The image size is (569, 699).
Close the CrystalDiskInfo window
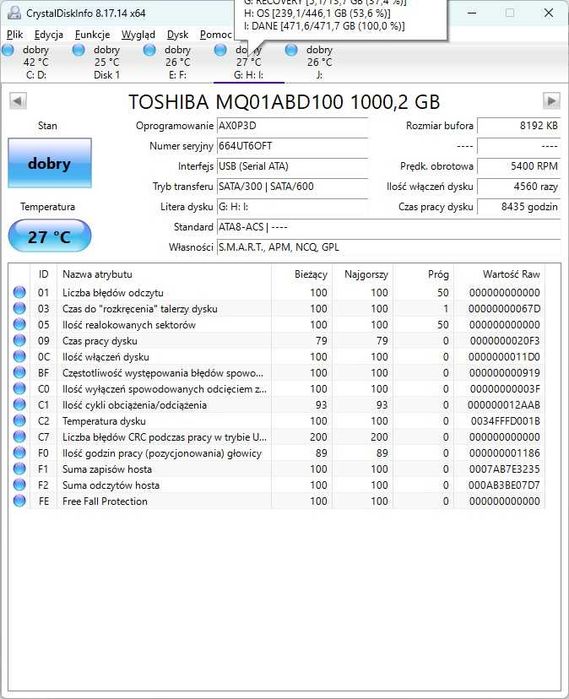tap(548, 13)
